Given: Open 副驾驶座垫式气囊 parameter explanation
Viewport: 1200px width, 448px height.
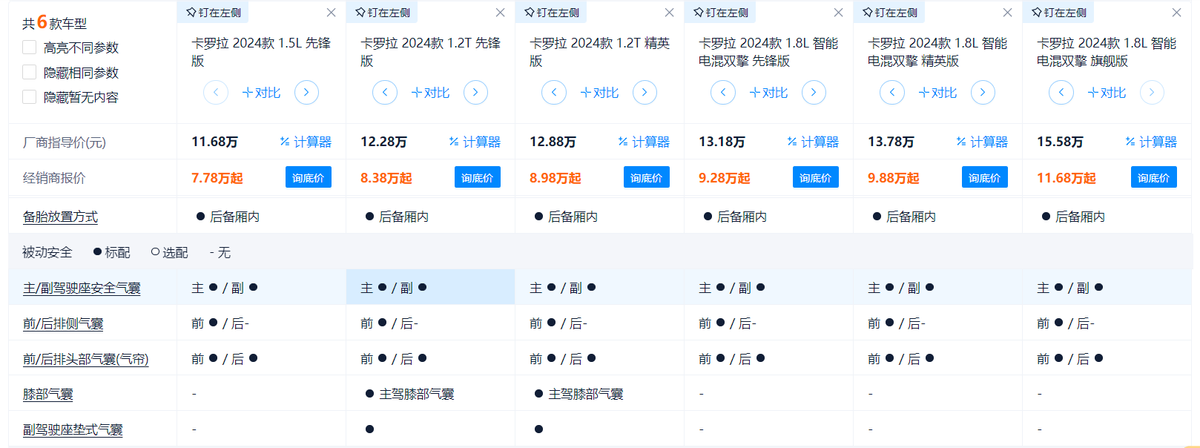Looking at the screenshot, I should click(72, 430).
